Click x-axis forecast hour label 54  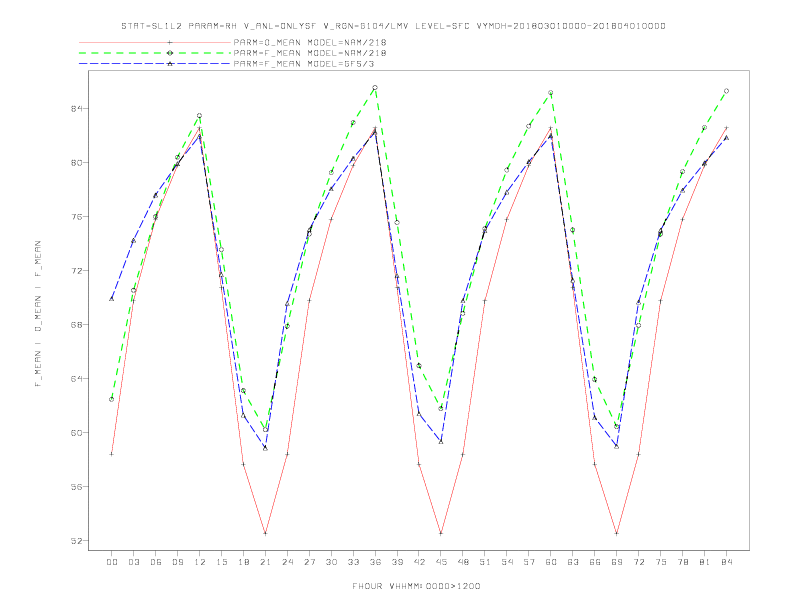click(x=507, y=562)
